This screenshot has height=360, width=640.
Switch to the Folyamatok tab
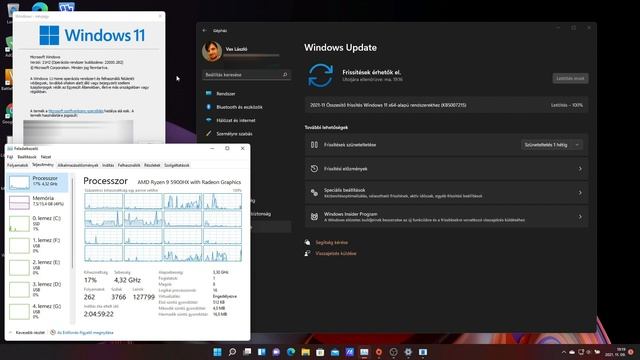coord(17,165)
